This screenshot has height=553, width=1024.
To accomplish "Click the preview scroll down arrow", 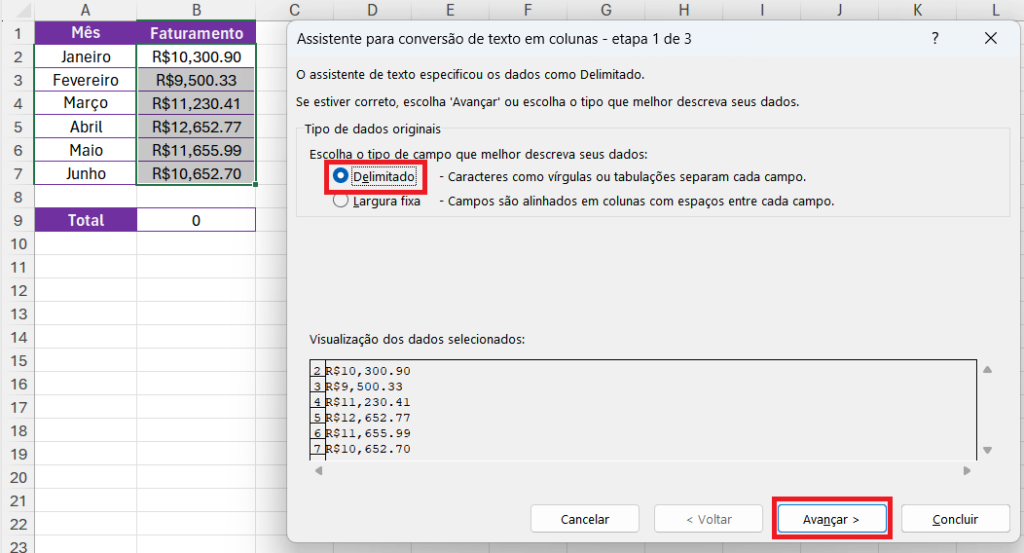I will click(987, 450).
